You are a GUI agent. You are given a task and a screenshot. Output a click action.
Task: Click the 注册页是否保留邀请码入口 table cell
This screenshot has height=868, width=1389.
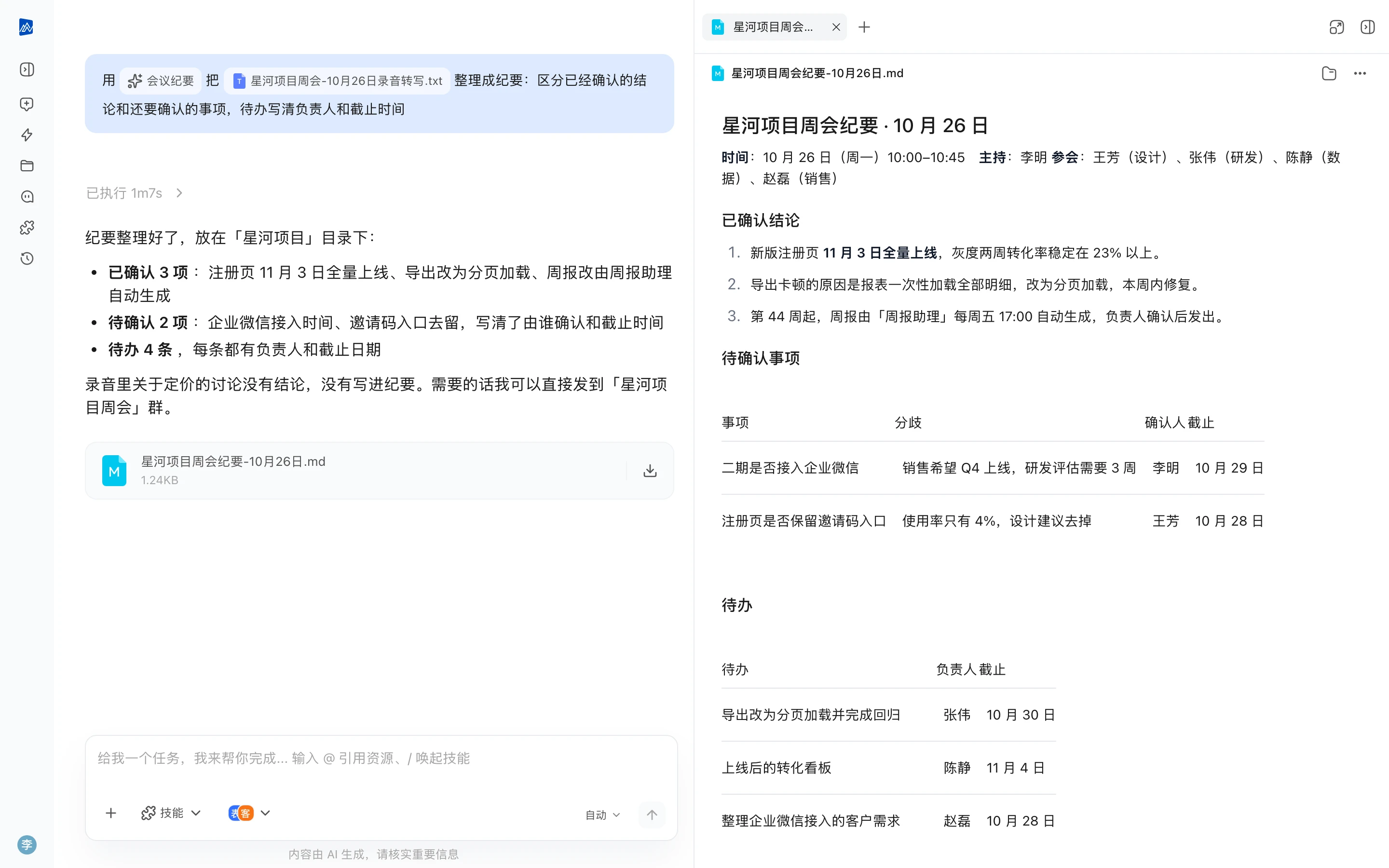803,521
